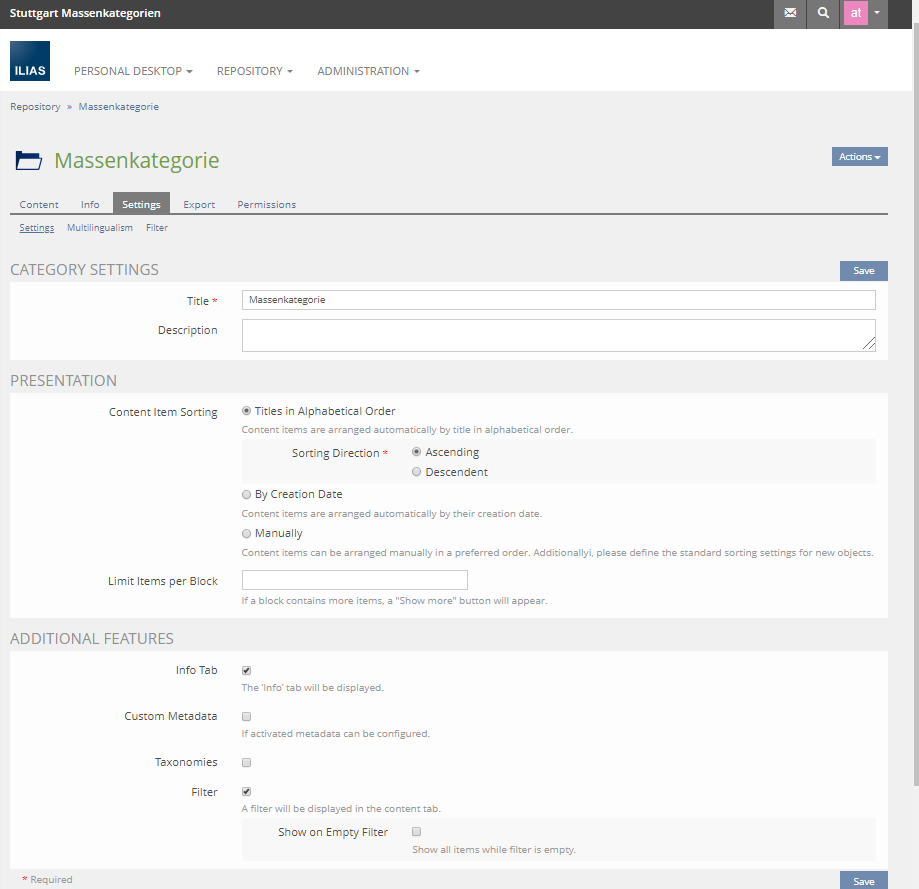Expand the Repository menu

(x=255, y=71)
